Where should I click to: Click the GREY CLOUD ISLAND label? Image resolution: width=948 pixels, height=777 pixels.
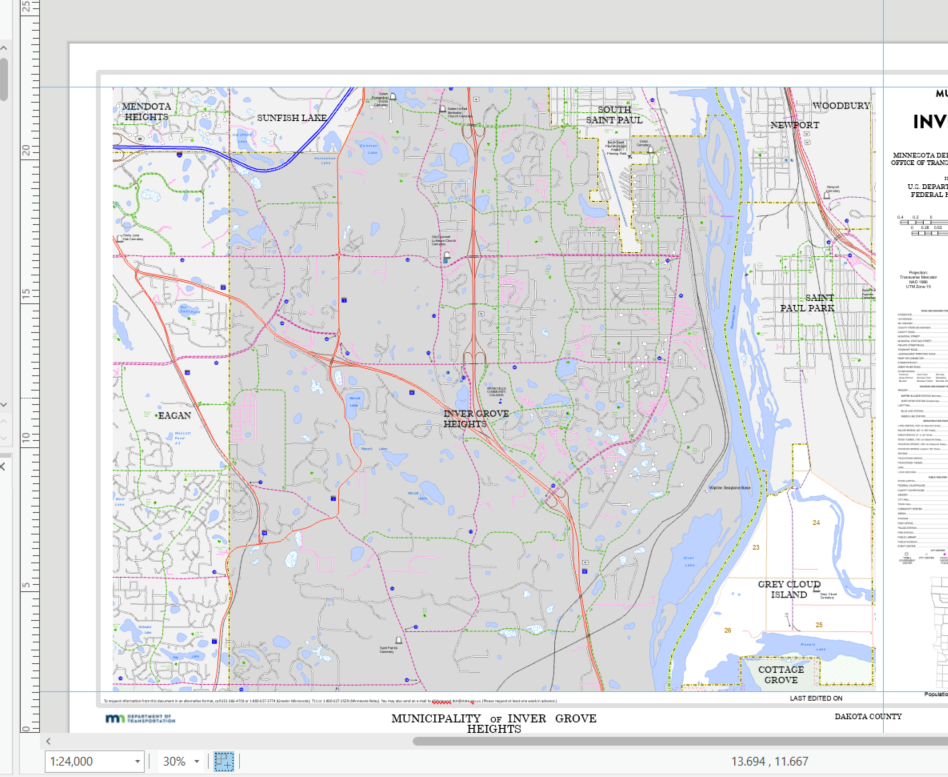coord(789,590)
